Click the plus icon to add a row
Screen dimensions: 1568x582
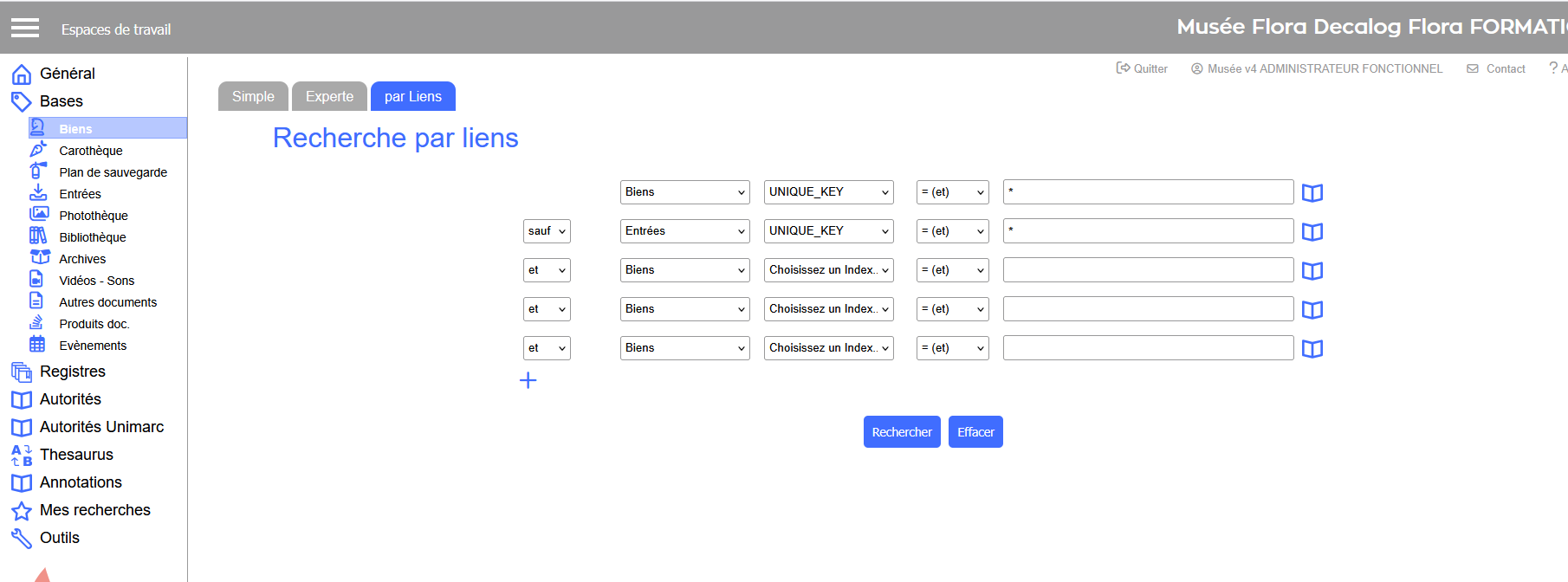click(528, 380)
